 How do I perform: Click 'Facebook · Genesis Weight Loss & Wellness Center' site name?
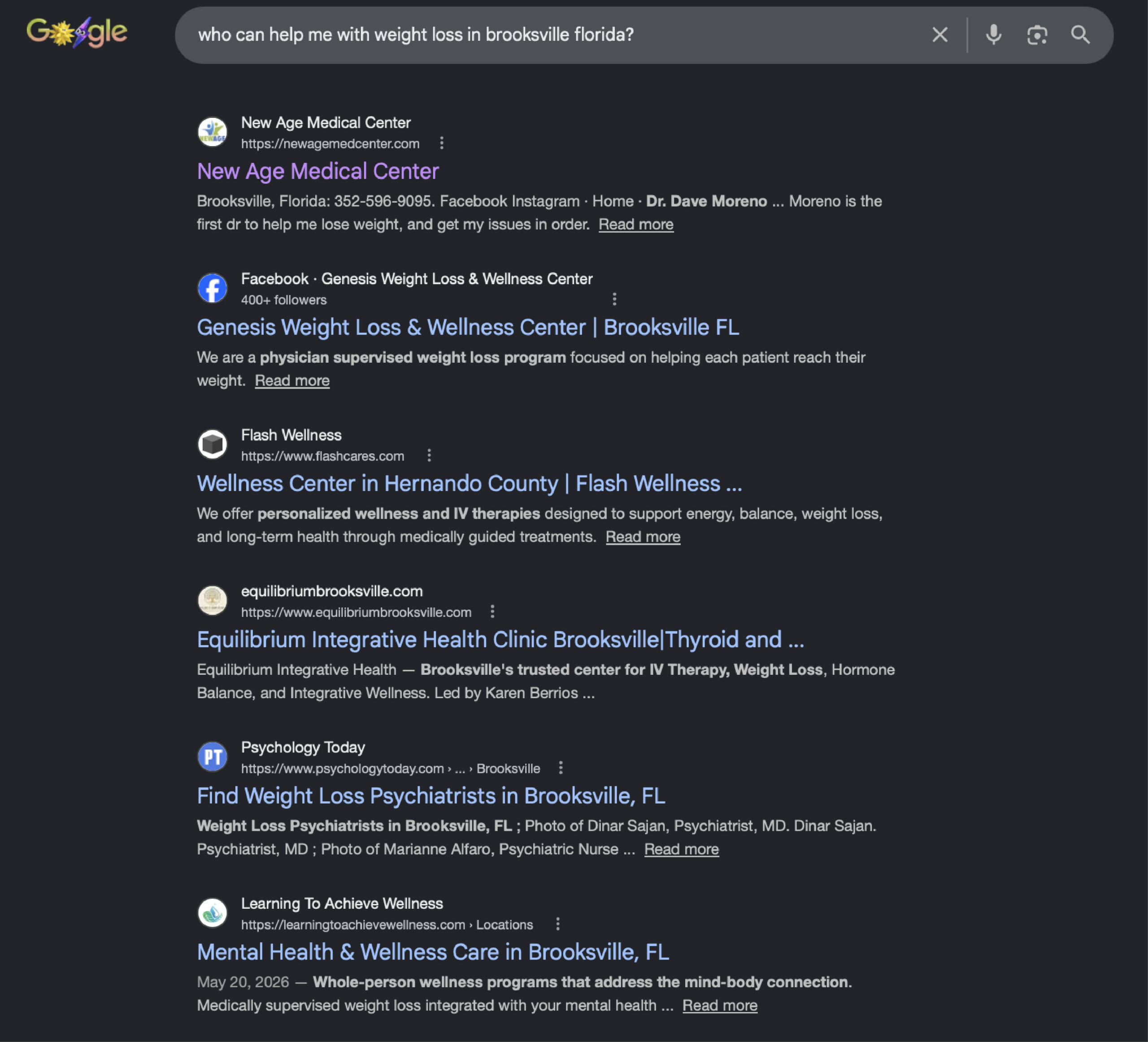tap(417, 278)
